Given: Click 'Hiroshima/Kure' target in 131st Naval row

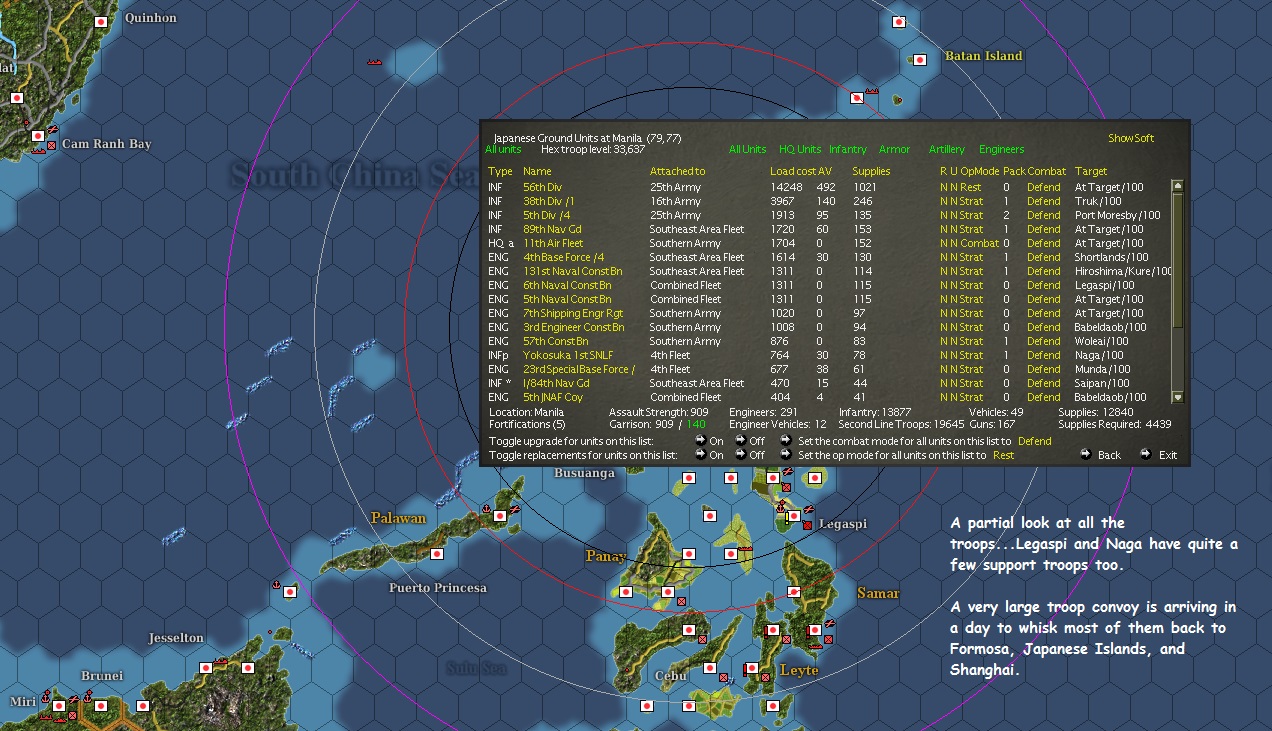Looking at the screenshot, I should click(1122, 271).
